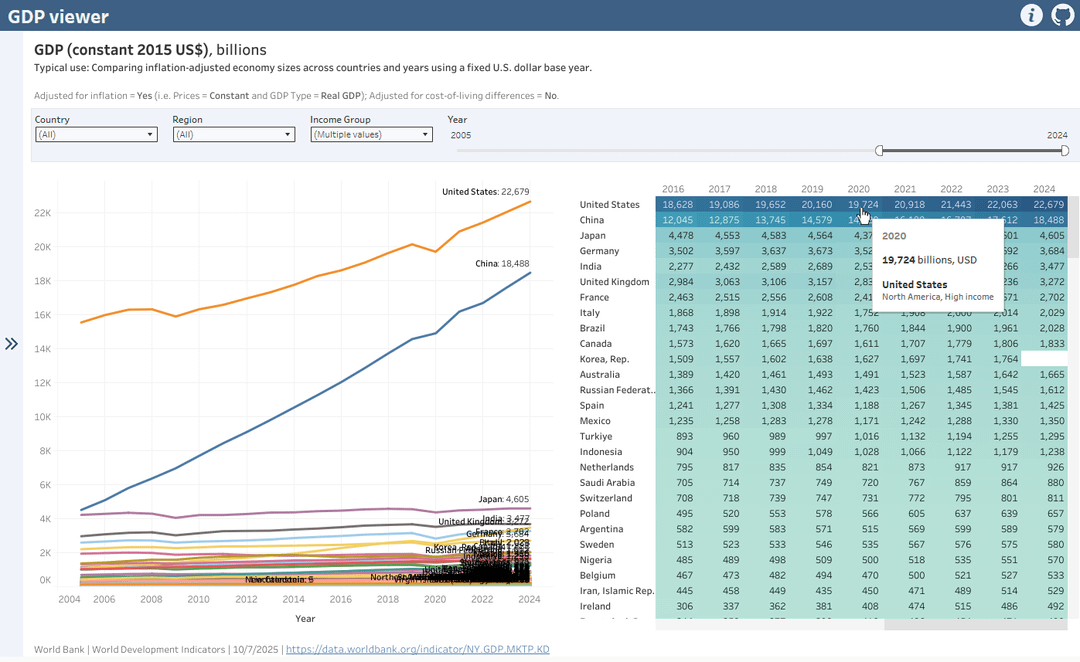Click the United States line end label
The height and width of the screenshot is (662, 1080).
[x=486, y=192]
